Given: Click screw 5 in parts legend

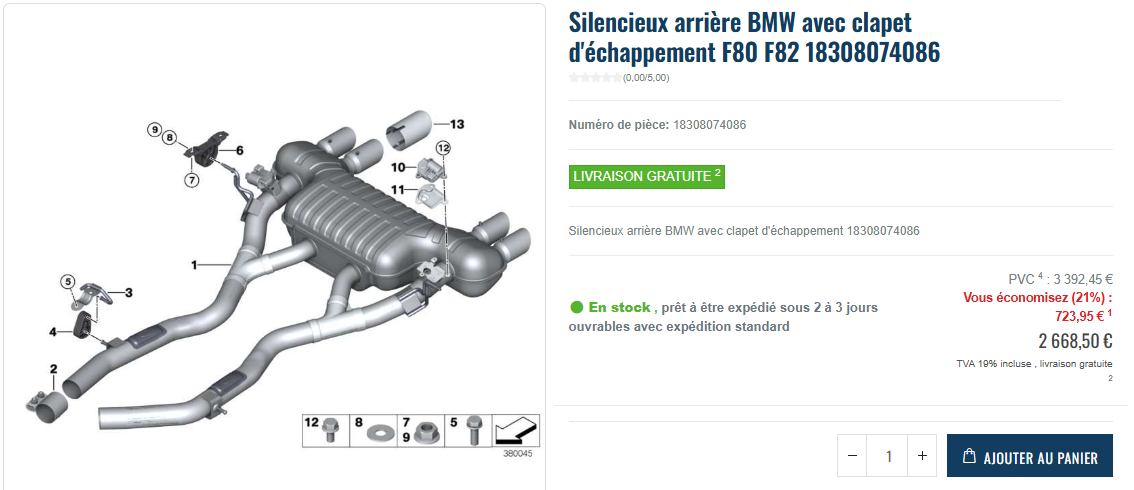Looking at the screenshot, I should click(x=468, y=430).
